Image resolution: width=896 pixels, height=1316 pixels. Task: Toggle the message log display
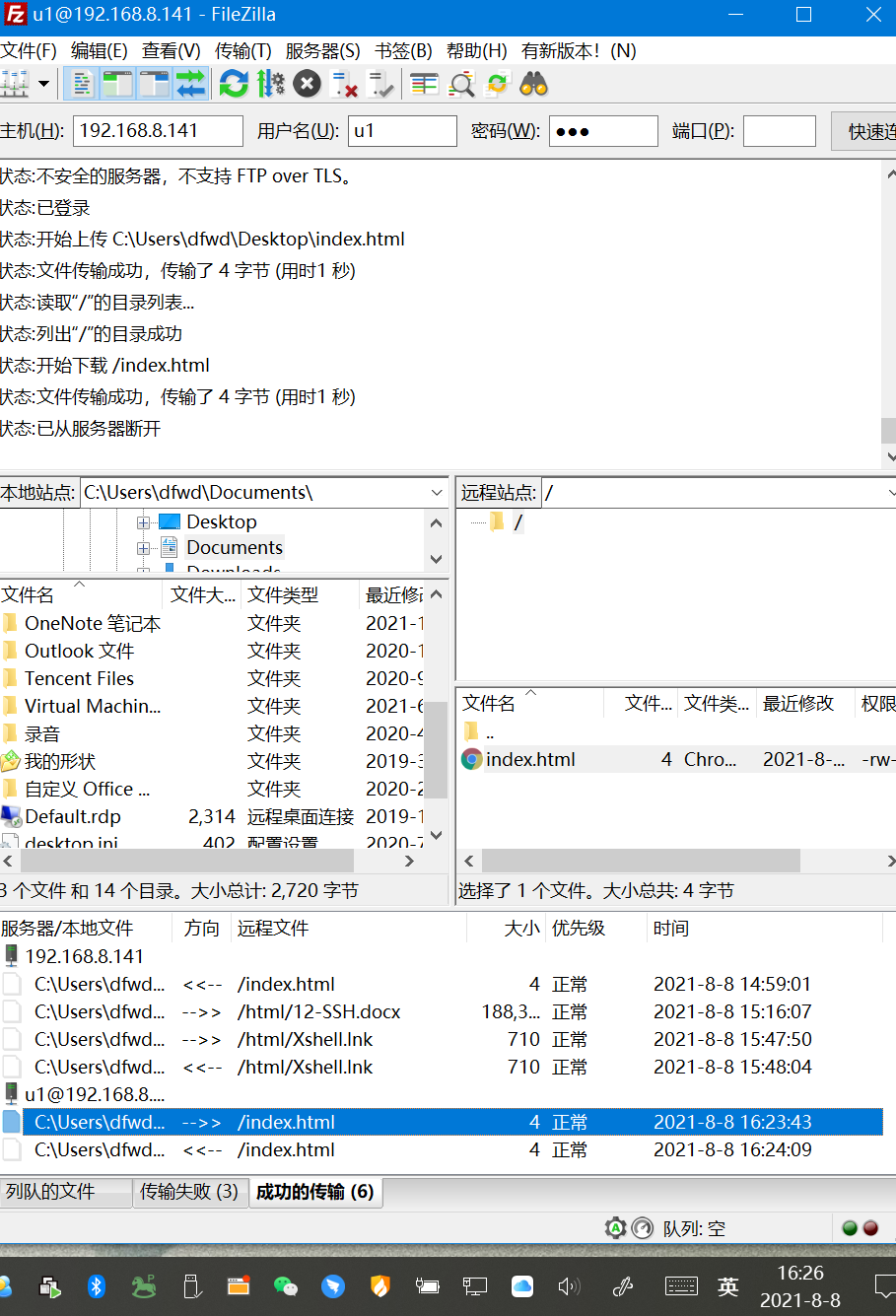pos(82,84)
